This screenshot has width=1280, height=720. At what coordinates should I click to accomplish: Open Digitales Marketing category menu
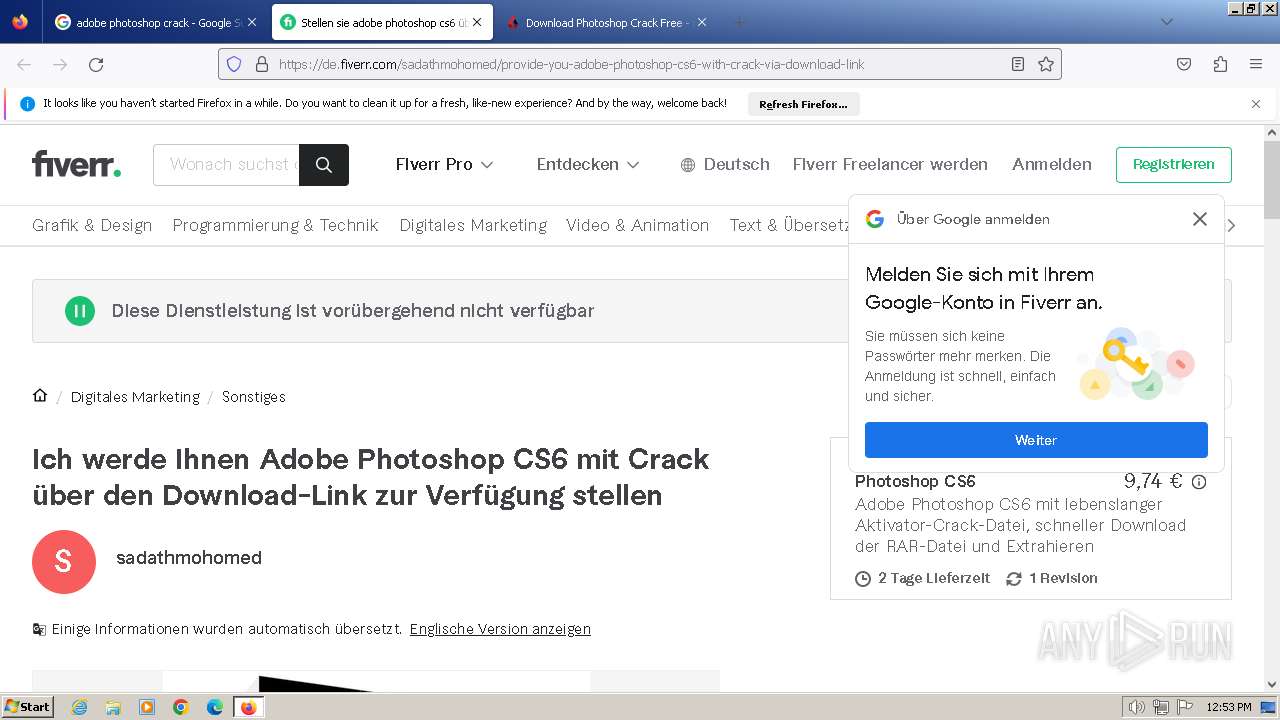click(473, 225)
